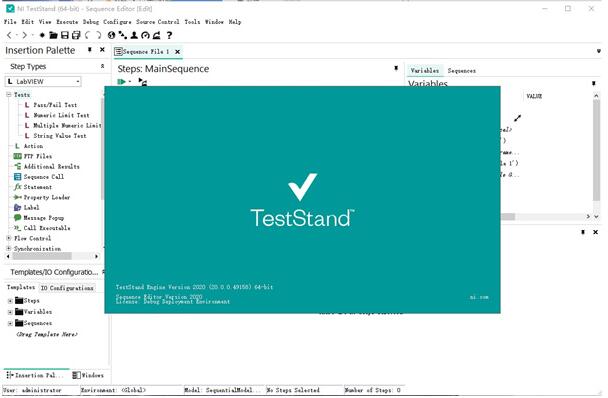Close the lower-right pane

click(596, 232)
